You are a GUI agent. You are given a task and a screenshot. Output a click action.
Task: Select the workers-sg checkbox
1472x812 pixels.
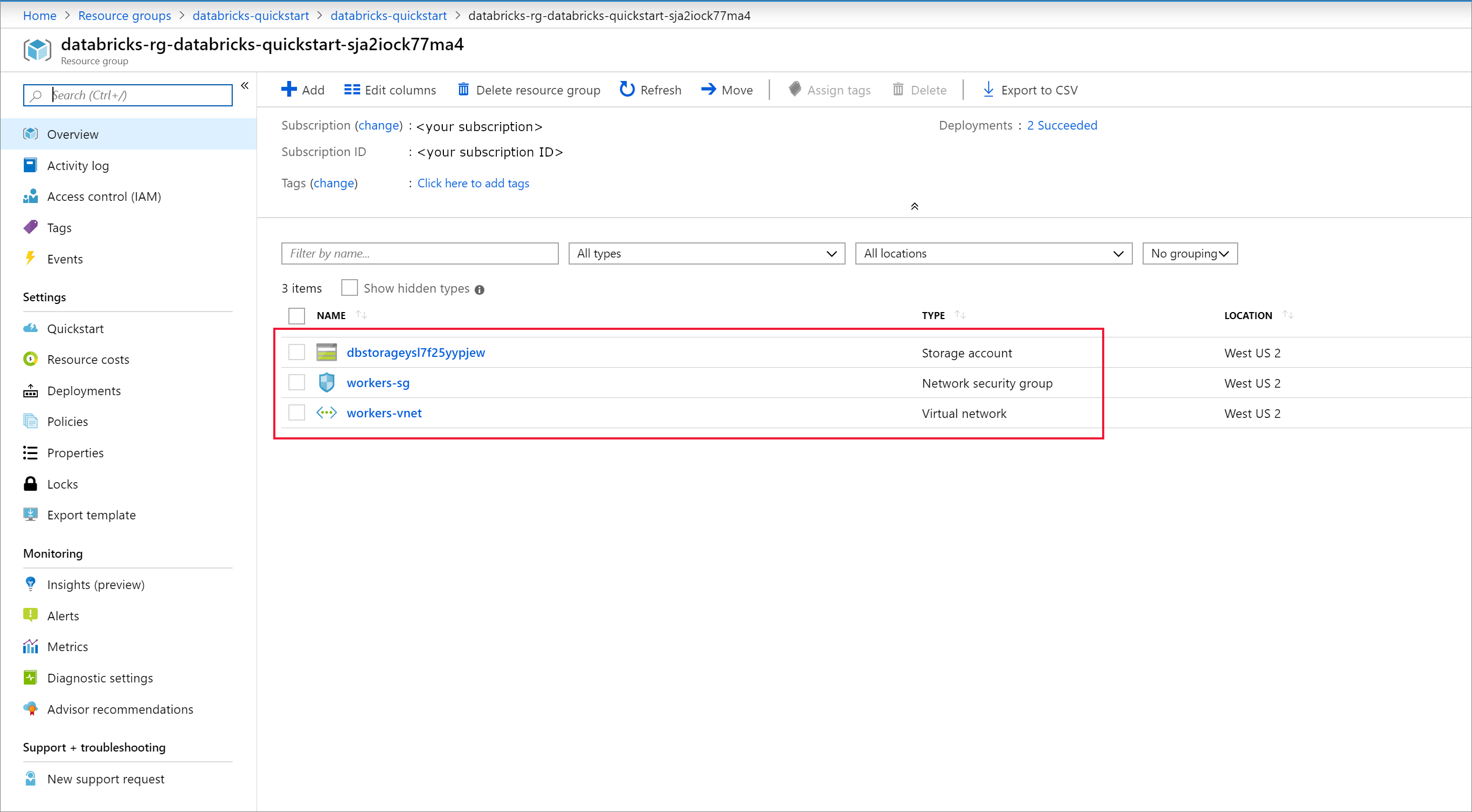point(297,383)
